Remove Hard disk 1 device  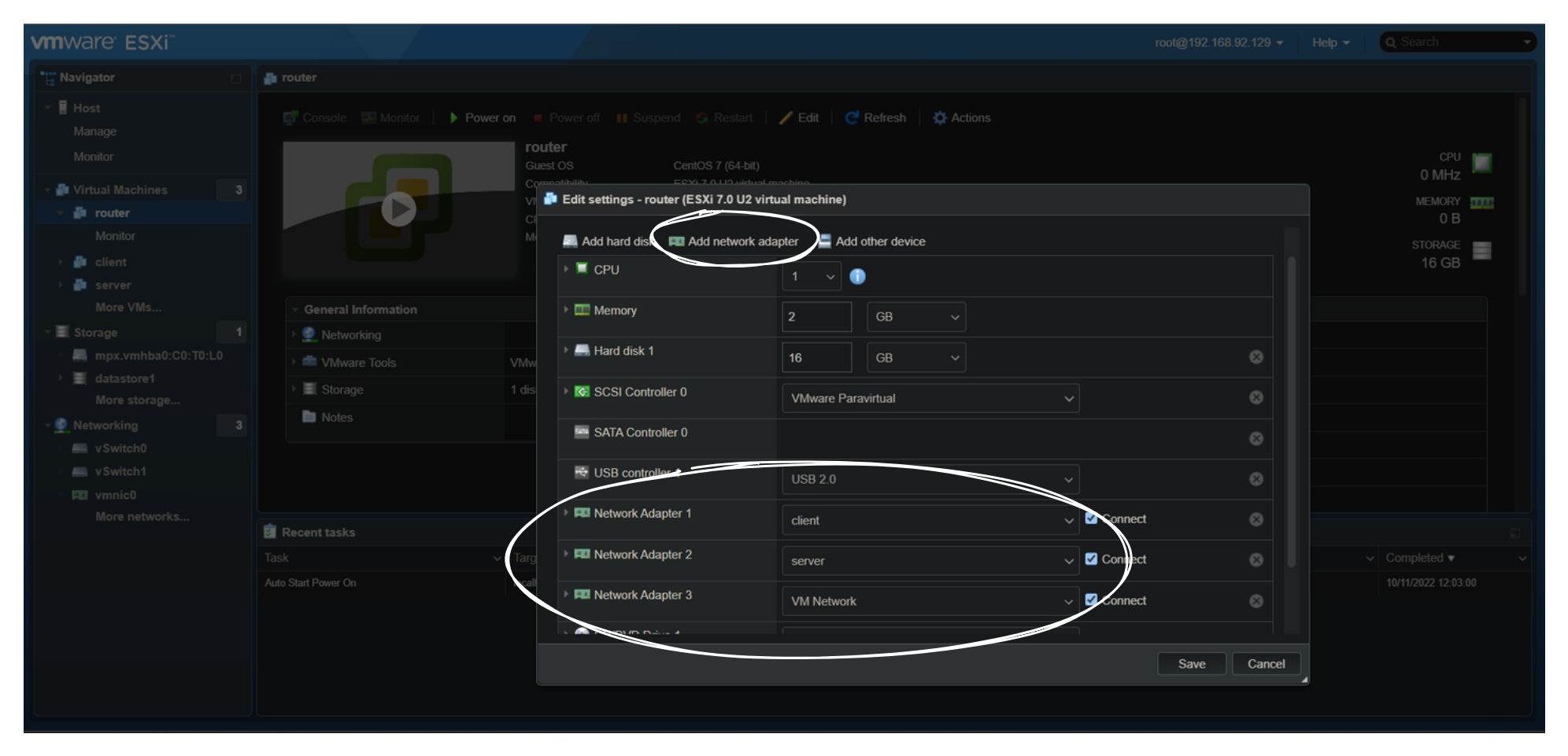pyautogui.click(x=1256, y=357)
